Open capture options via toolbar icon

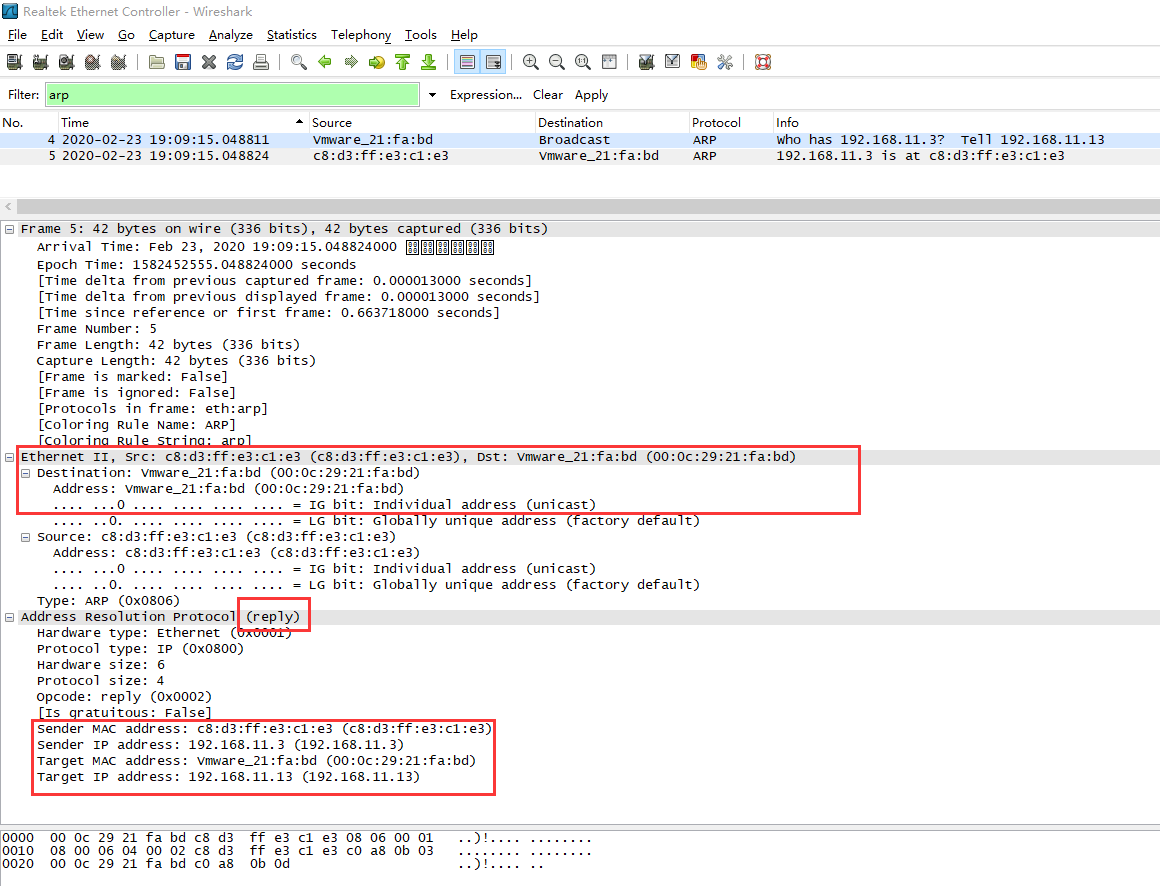[40, 61]
